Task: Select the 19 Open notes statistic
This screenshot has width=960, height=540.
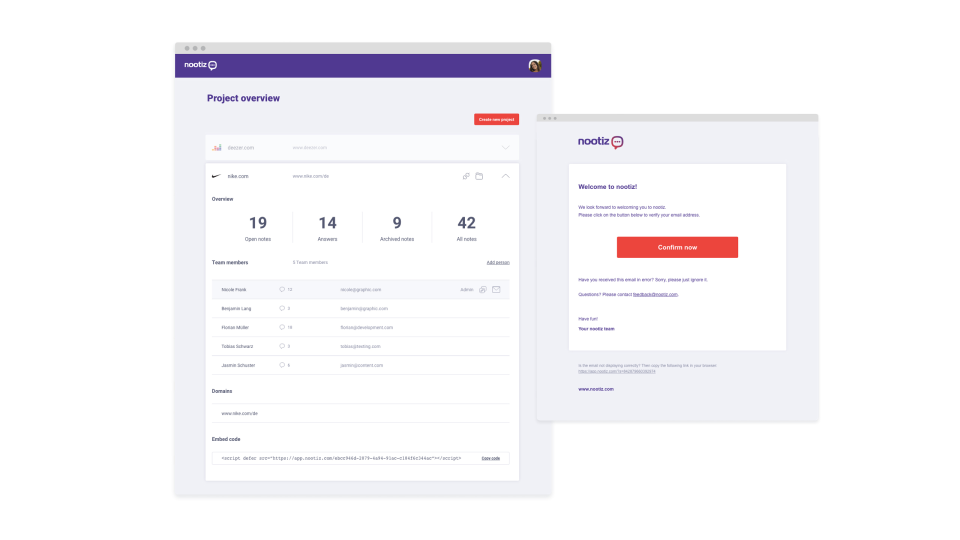Action: pos(258,228)
